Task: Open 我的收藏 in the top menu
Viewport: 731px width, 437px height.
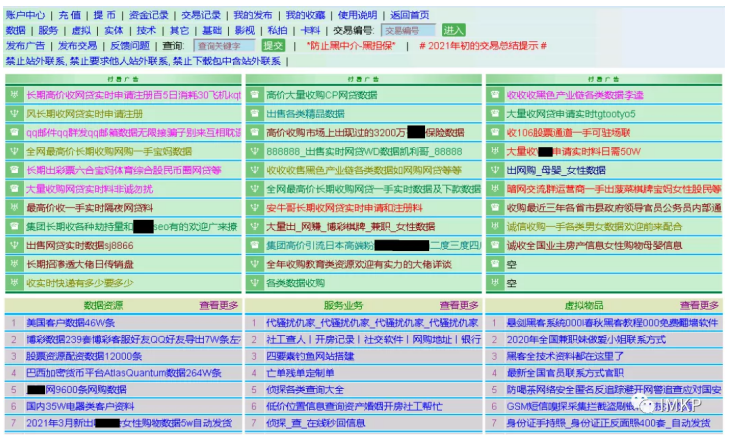Action: click(305, 15)
